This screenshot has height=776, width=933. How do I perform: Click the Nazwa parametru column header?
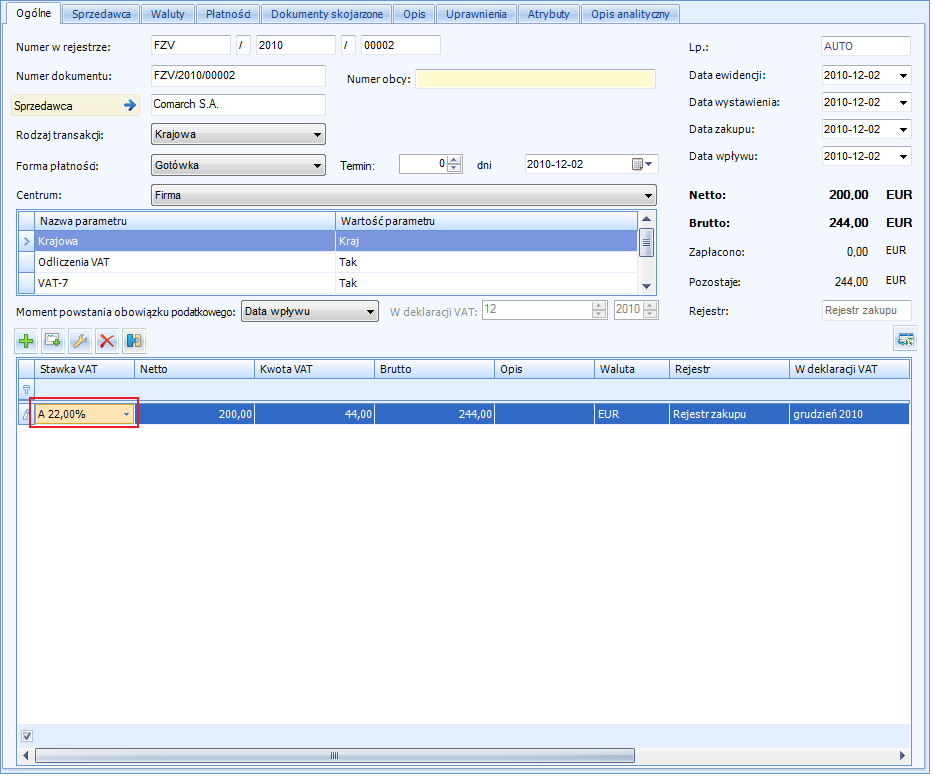[x=185, y=221]
